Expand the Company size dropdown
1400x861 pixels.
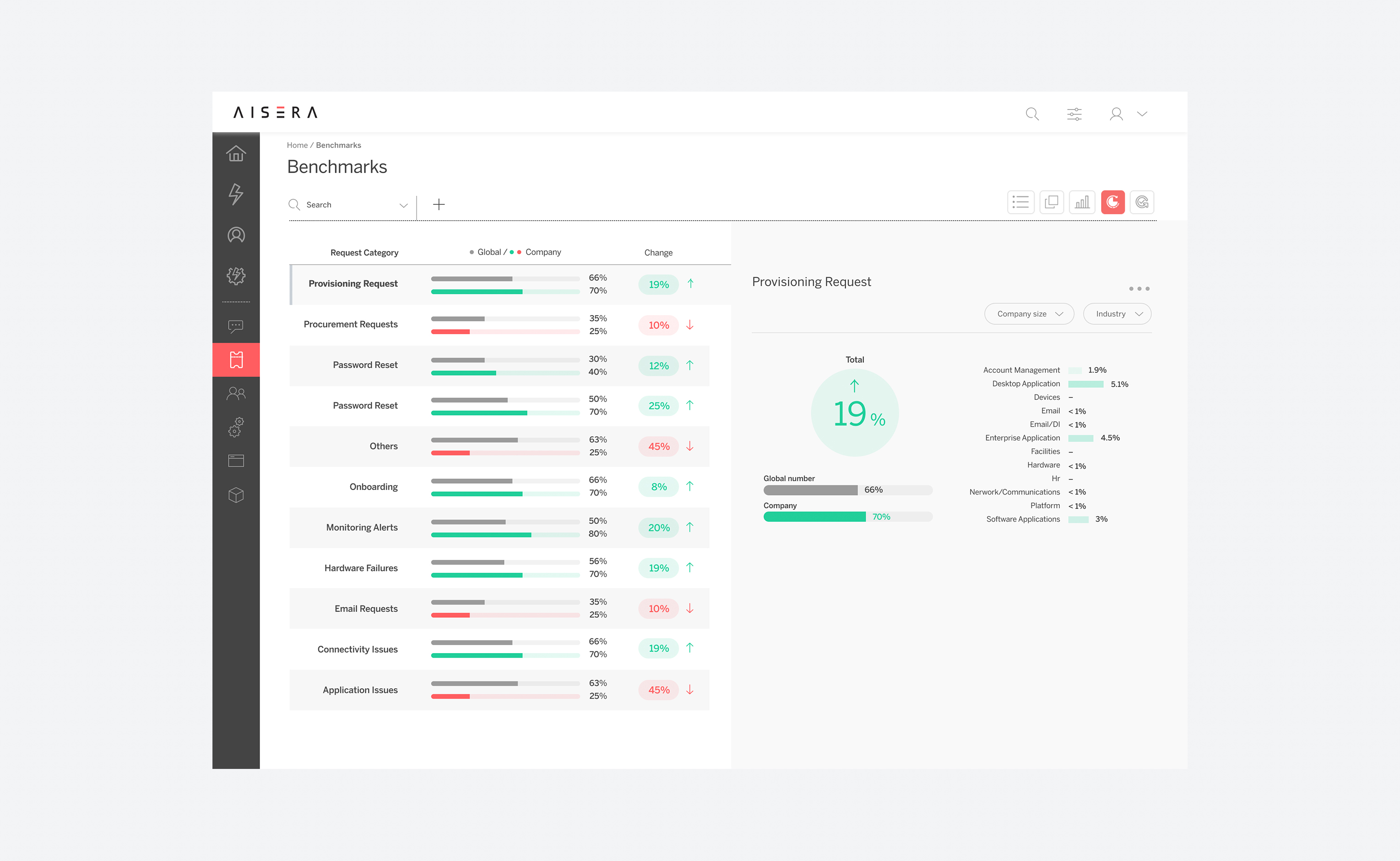pos(1029,314)
